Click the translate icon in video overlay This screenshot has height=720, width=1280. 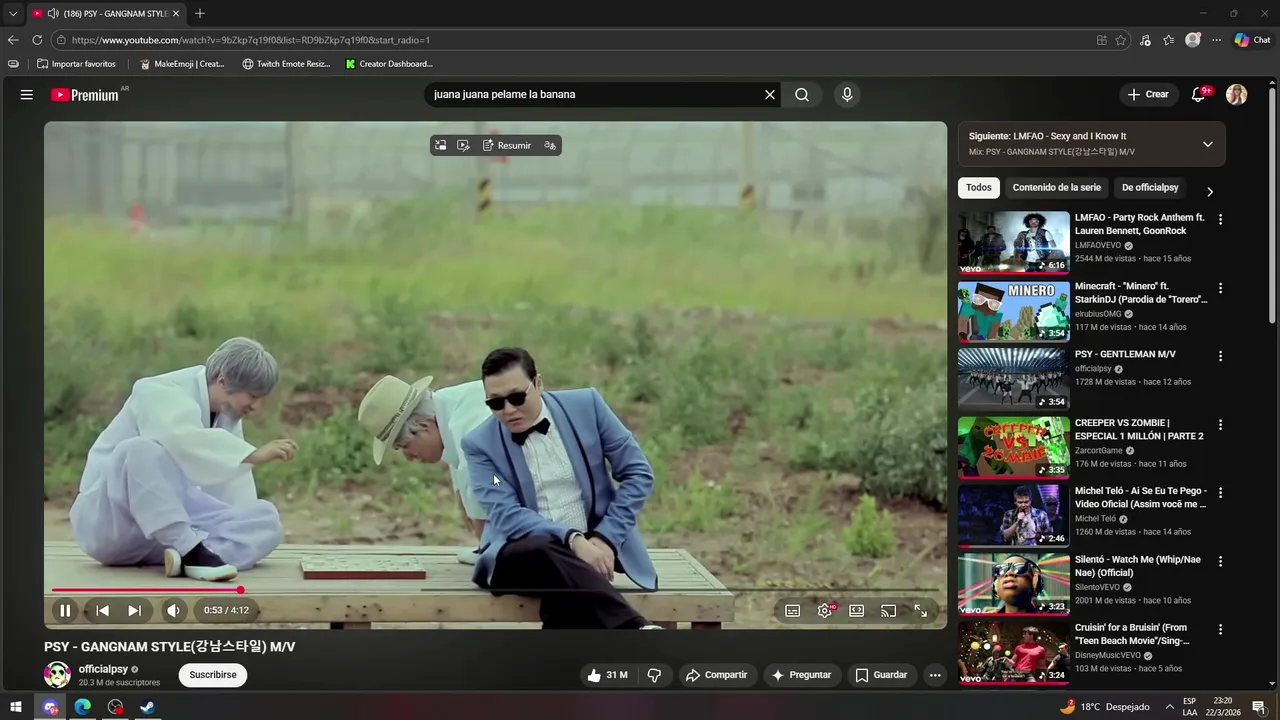click(550, 145)
